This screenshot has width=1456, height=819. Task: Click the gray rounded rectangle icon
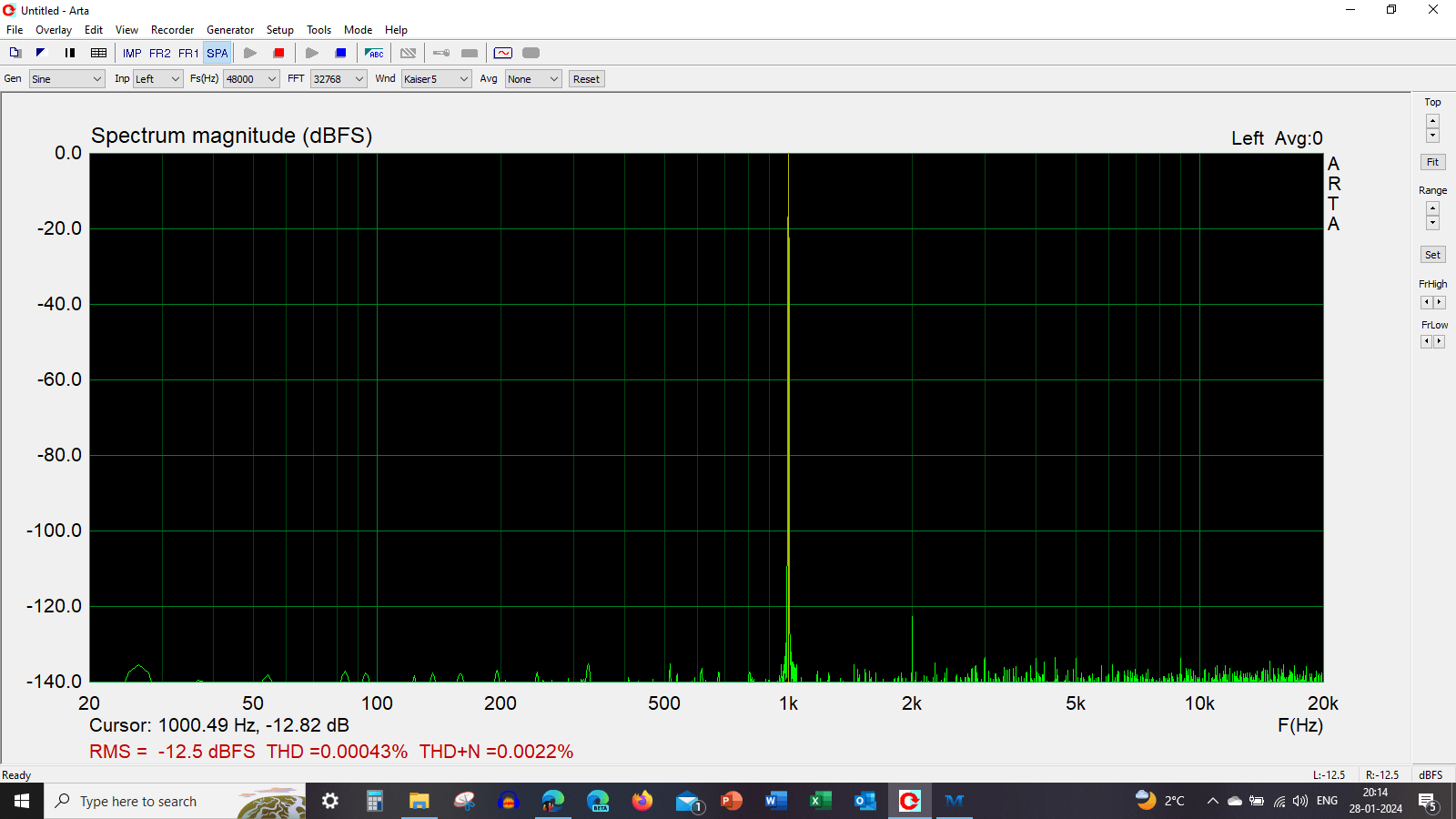pos(531,53)
